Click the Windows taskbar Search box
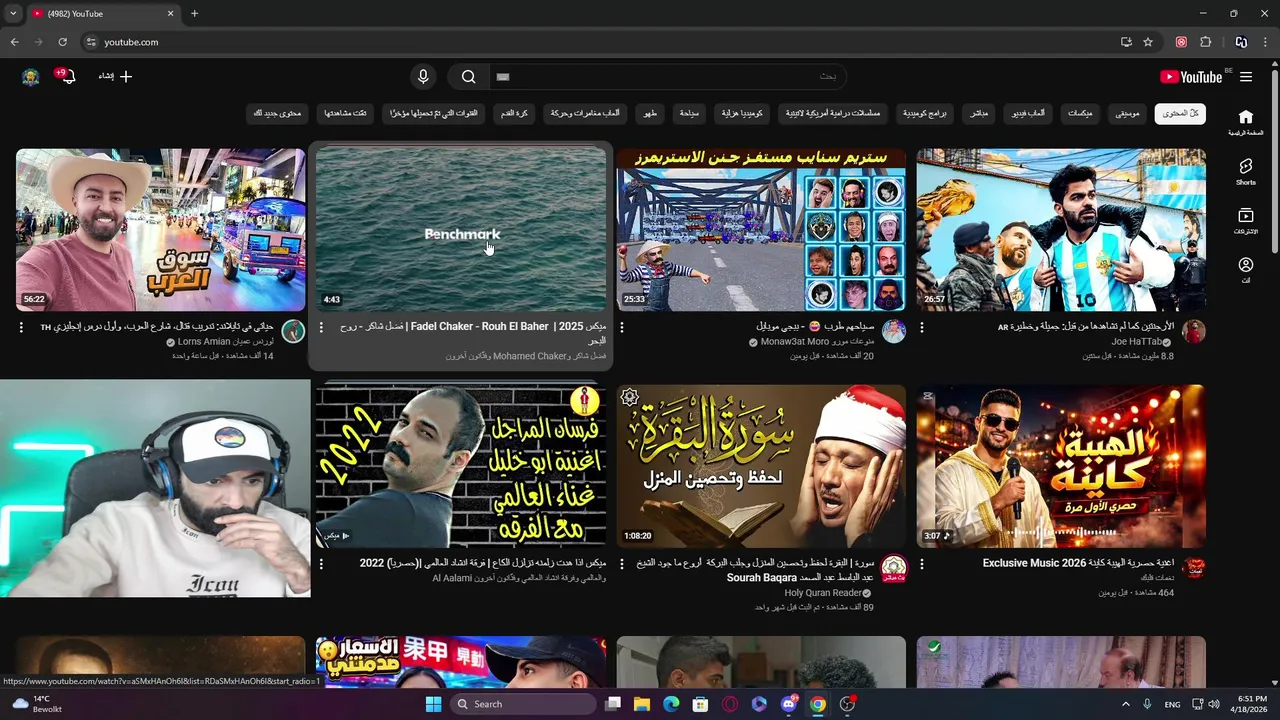 click(x=524, y=704)
